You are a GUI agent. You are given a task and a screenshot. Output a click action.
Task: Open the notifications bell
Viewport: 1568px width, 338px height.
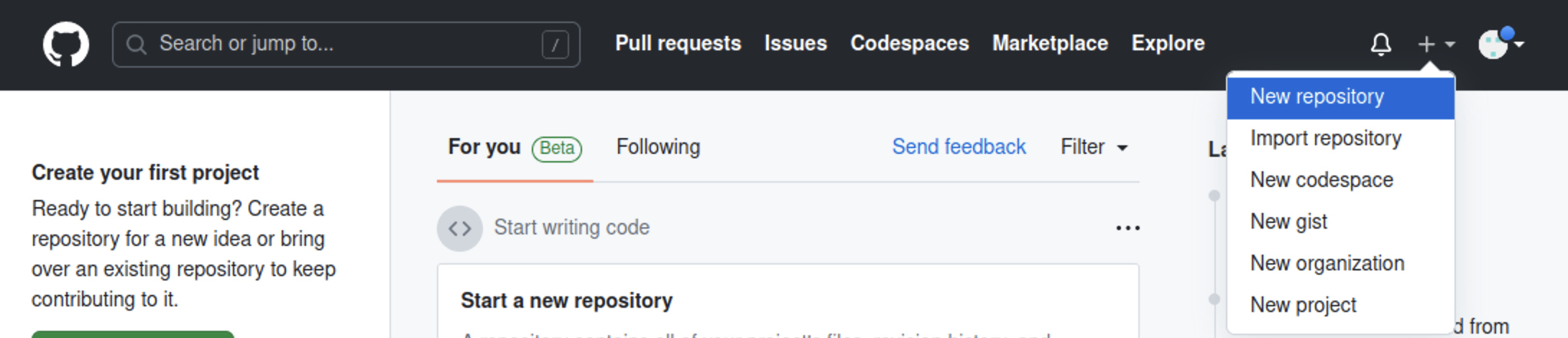[1380, 44]
